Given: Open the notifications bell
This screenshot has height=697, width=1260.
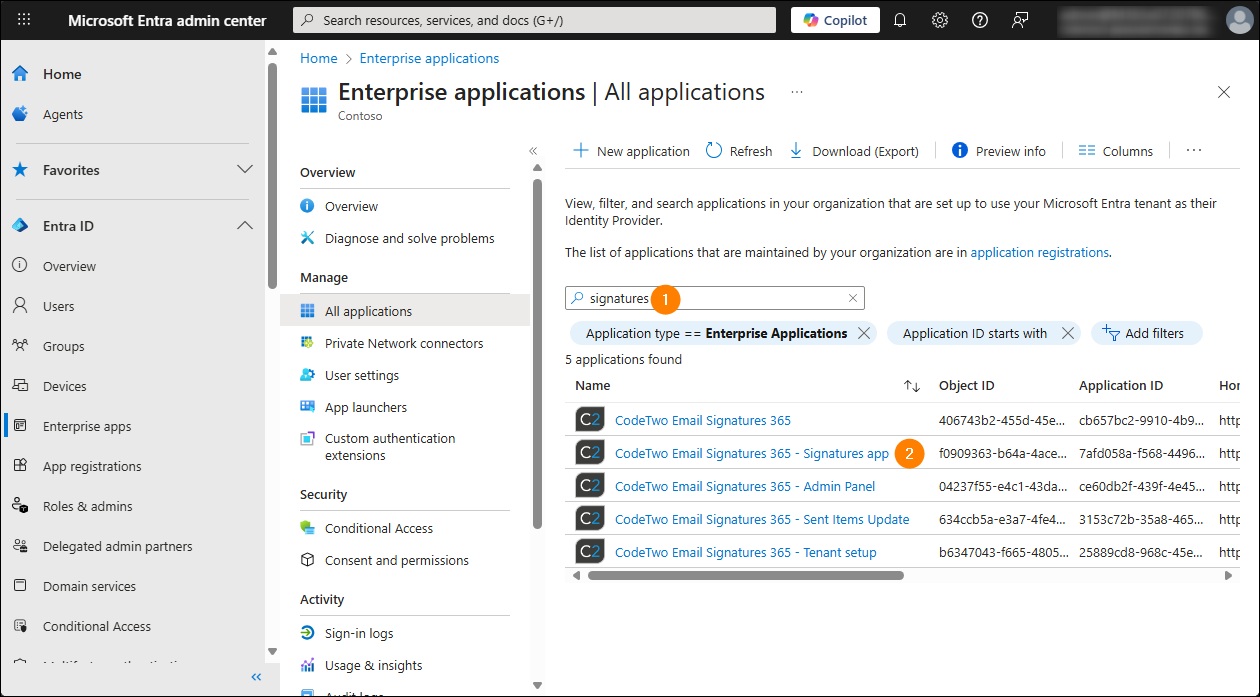Looking at the screenshot, I should pyautogui.click(x=900, y=20).
